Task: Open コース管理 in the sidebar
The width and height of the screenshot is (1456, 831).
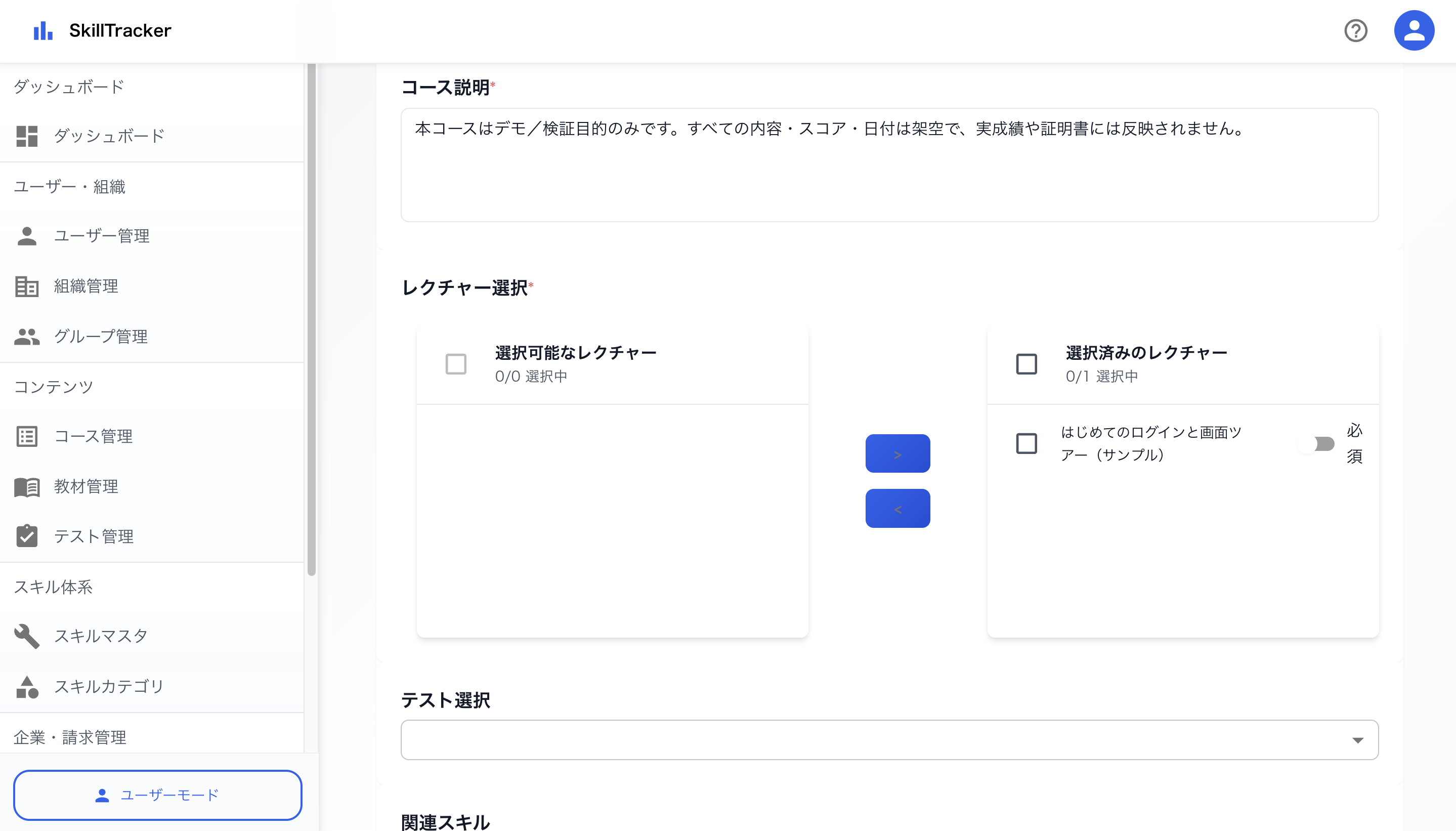Action: click(94, 437)
